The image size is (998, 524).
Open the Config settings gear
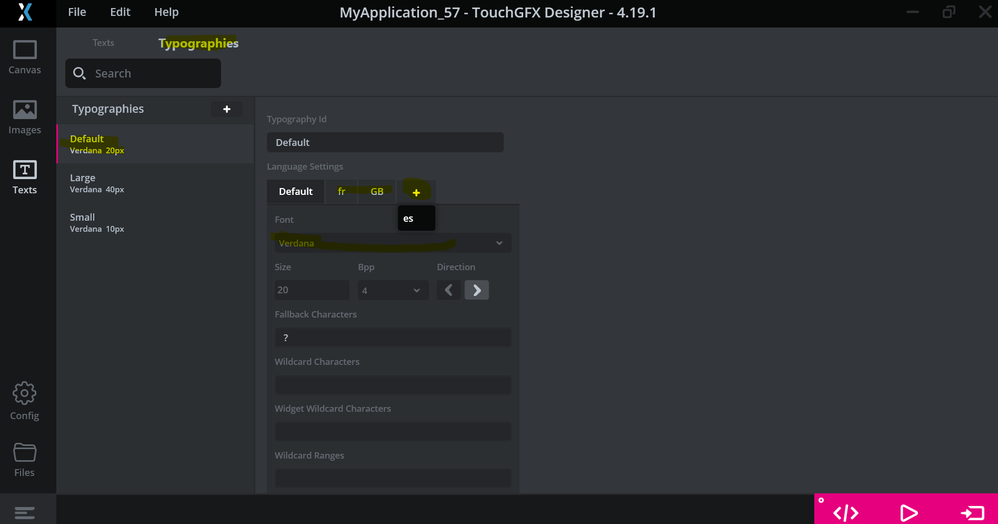[24, 401]
